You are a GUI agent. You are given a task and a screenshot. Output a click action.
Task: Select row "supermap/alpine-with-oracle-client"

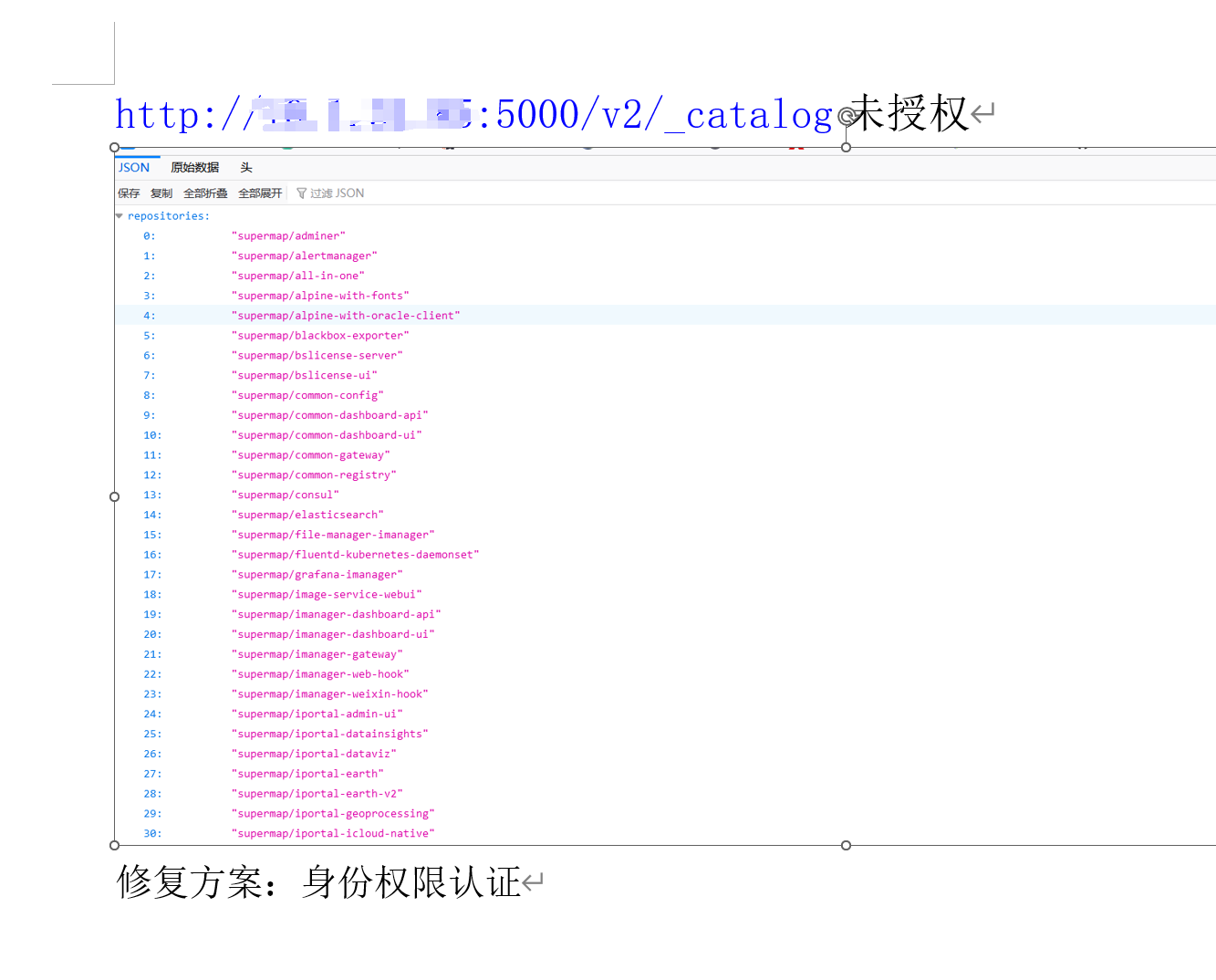665,316
